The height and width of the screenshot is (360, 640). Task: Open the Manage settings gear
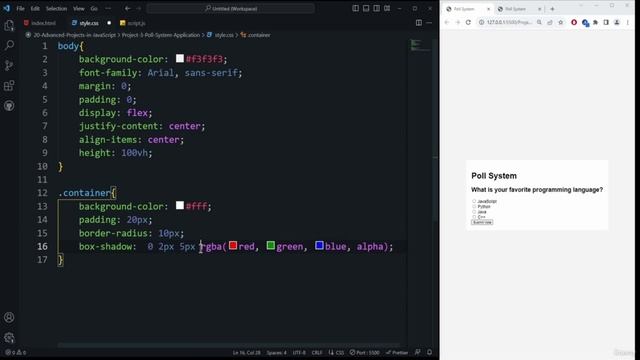click(x=9, y=338)
